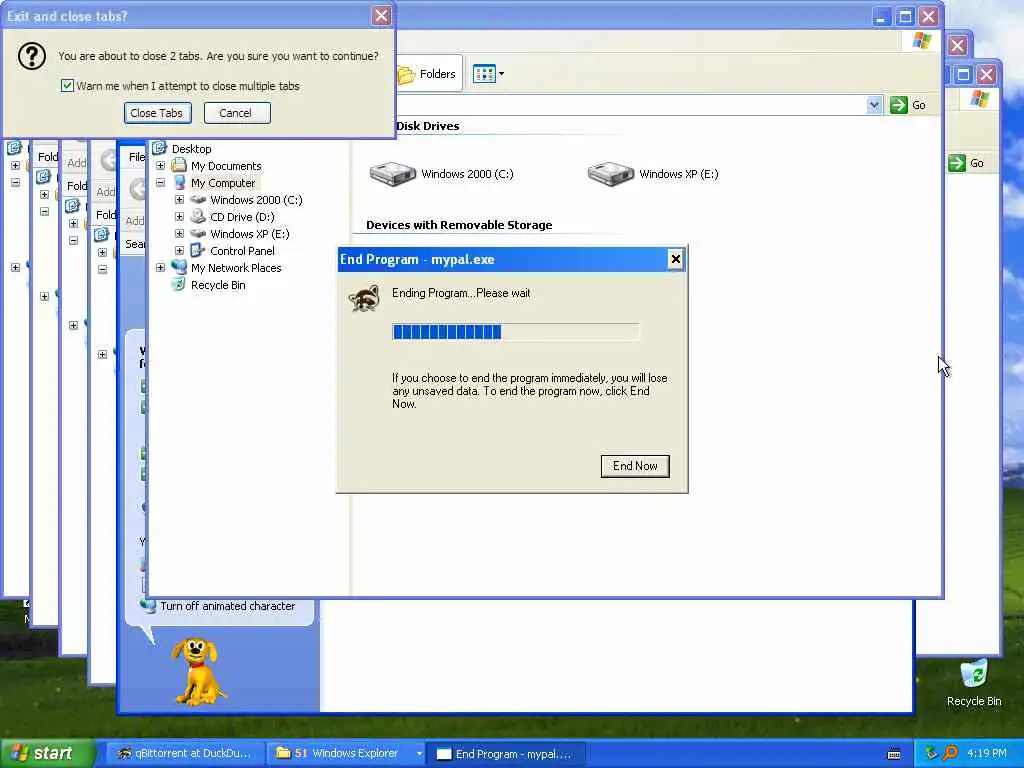Expand Control Panel tree node
This screenshot has width=1024, height=768.
click(x=179, y=251)
